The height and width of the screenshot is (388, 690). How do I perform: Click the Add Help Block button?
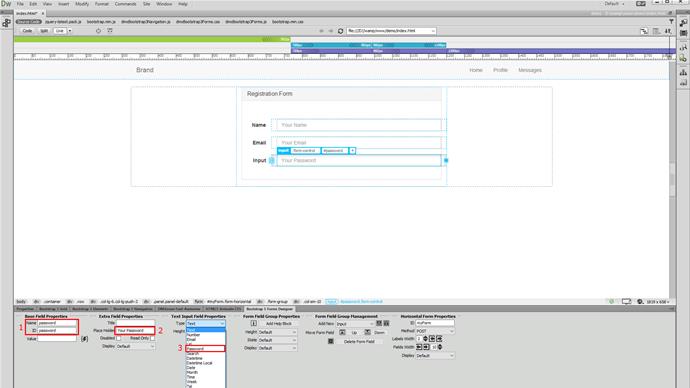(x=279, y=323)
